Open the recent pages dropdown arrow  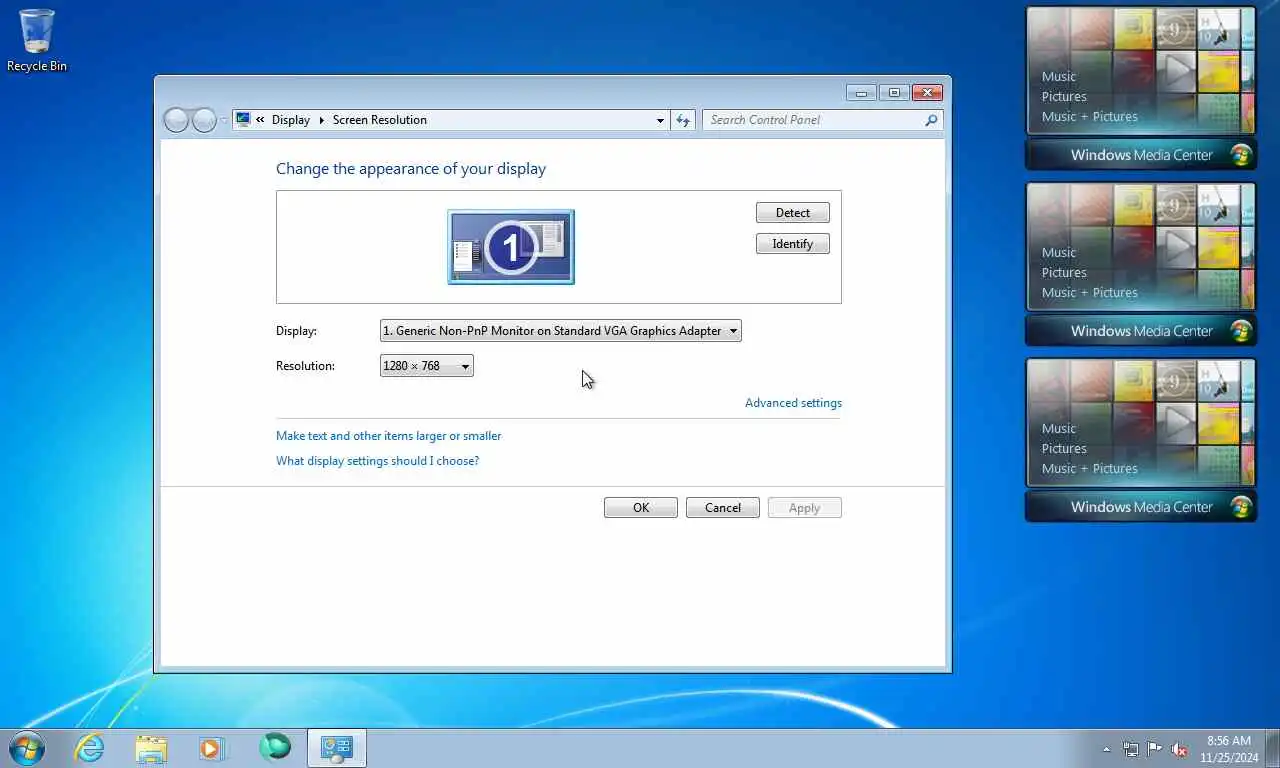click(224, 120)
